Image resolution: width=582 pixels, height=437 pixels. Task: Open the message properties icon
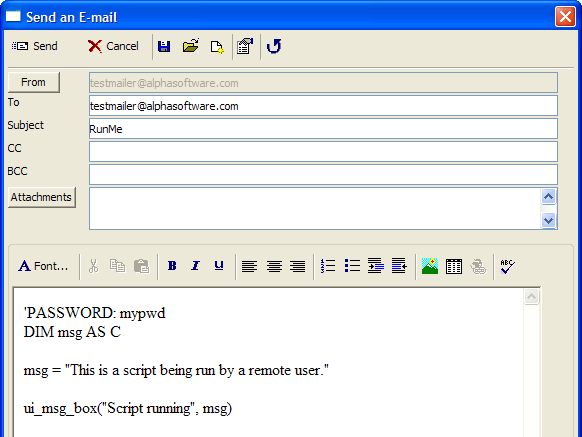pyautogui.click(x=245, y=46)
